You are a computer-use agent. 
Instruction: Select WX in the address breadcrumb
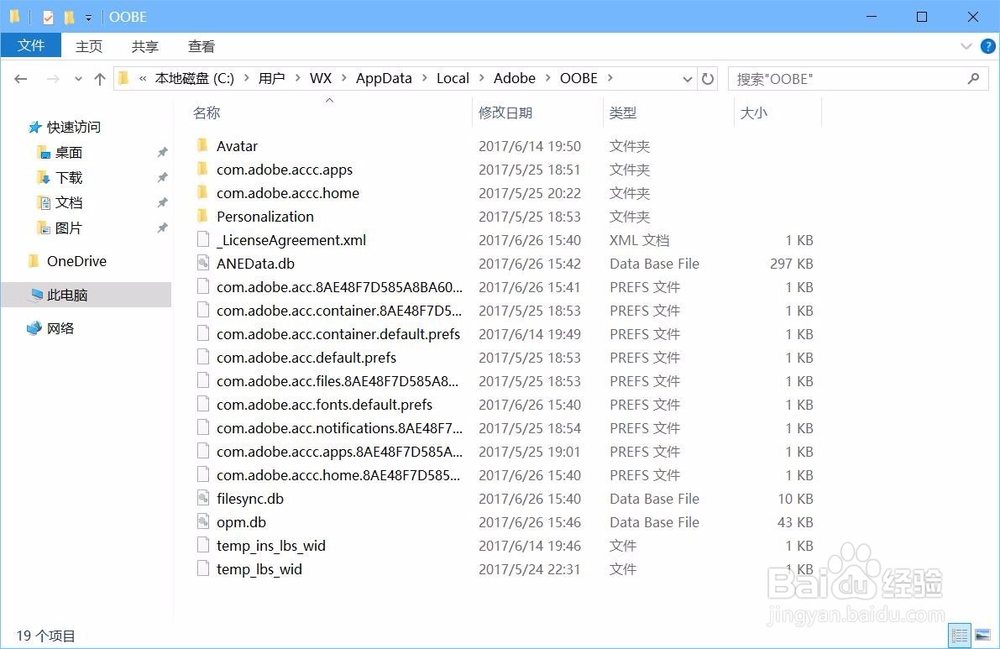[320, 78]
